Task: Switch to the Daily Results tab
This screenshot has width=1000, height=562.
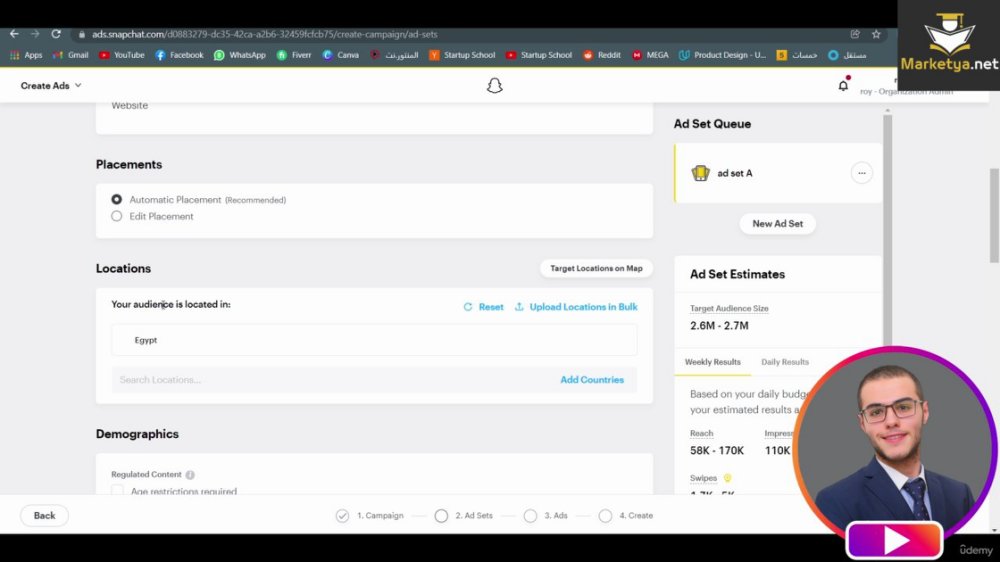Action: (784, 362)
